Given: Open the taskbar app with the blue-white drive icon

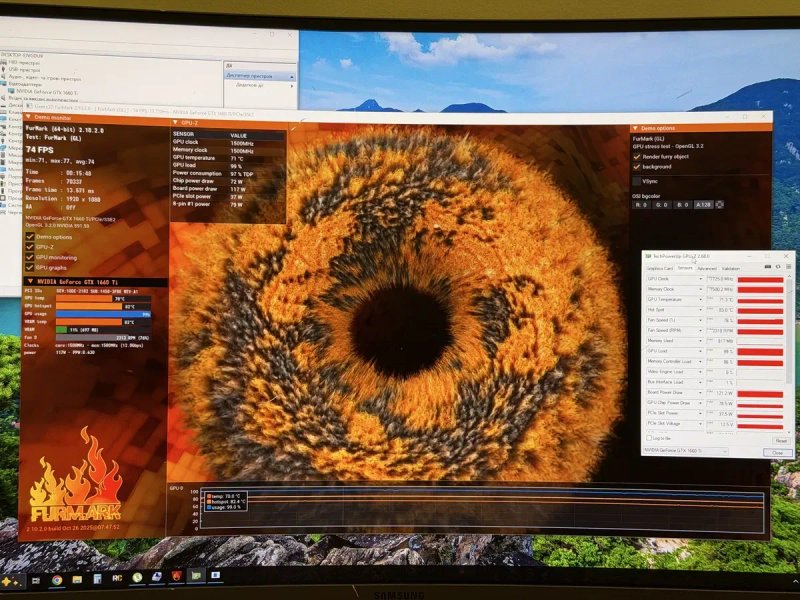Looking at the screenshot, I should 157,577.
